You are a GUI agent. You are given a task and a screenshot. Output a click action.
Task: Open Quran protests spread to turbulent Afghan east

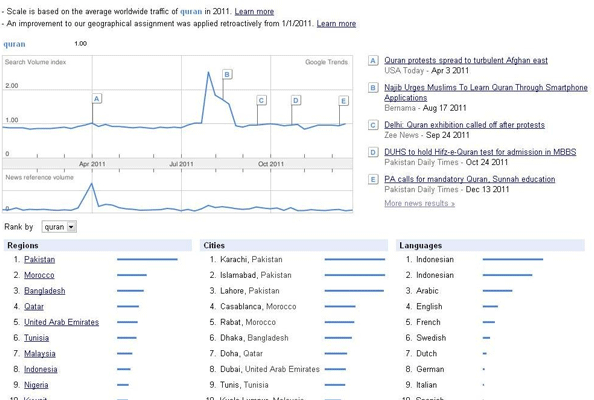click(466, 60)
